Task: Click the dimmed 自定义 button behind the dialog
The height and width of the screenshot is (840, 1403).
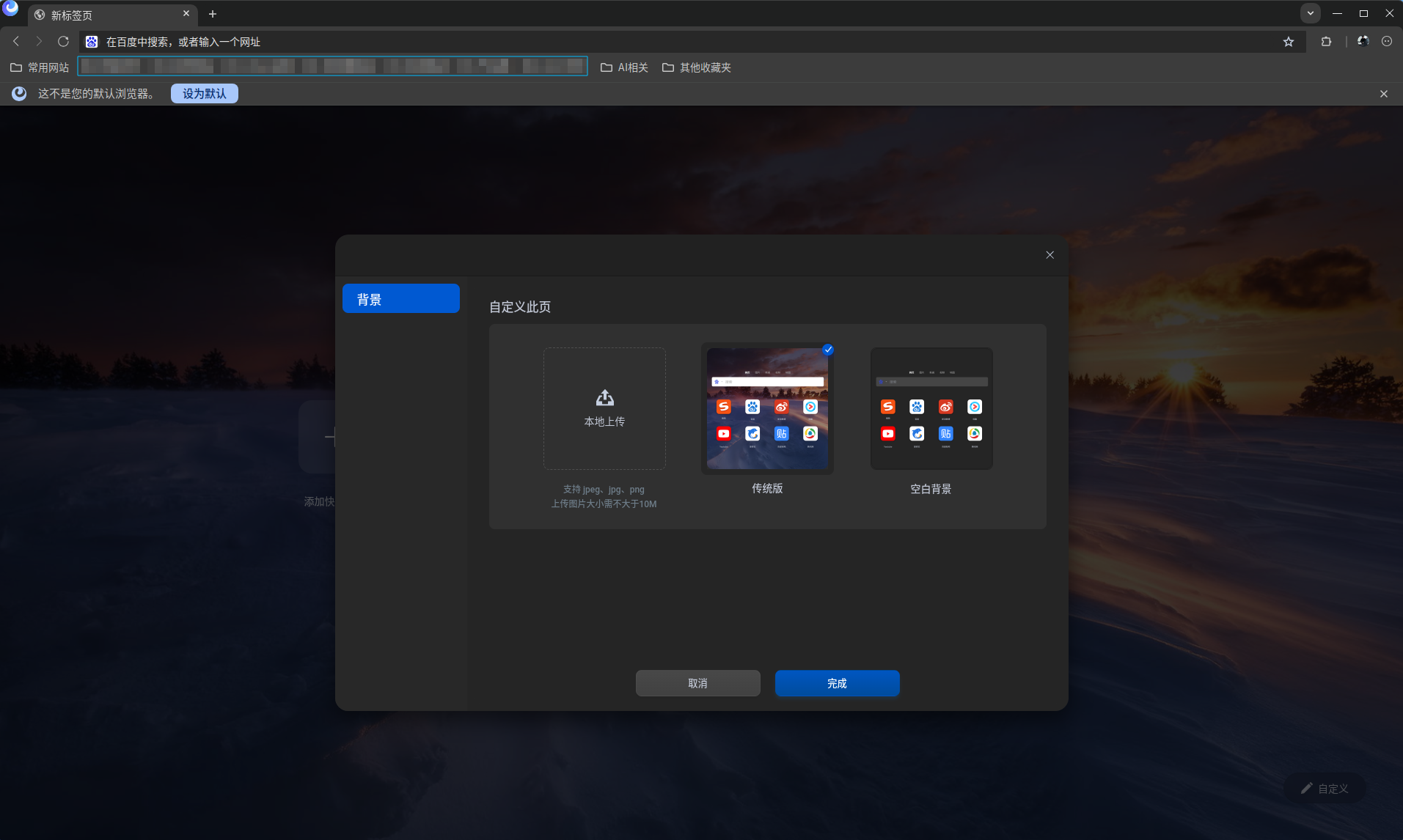Action: pyautogui.click(x=1325, y=789)
